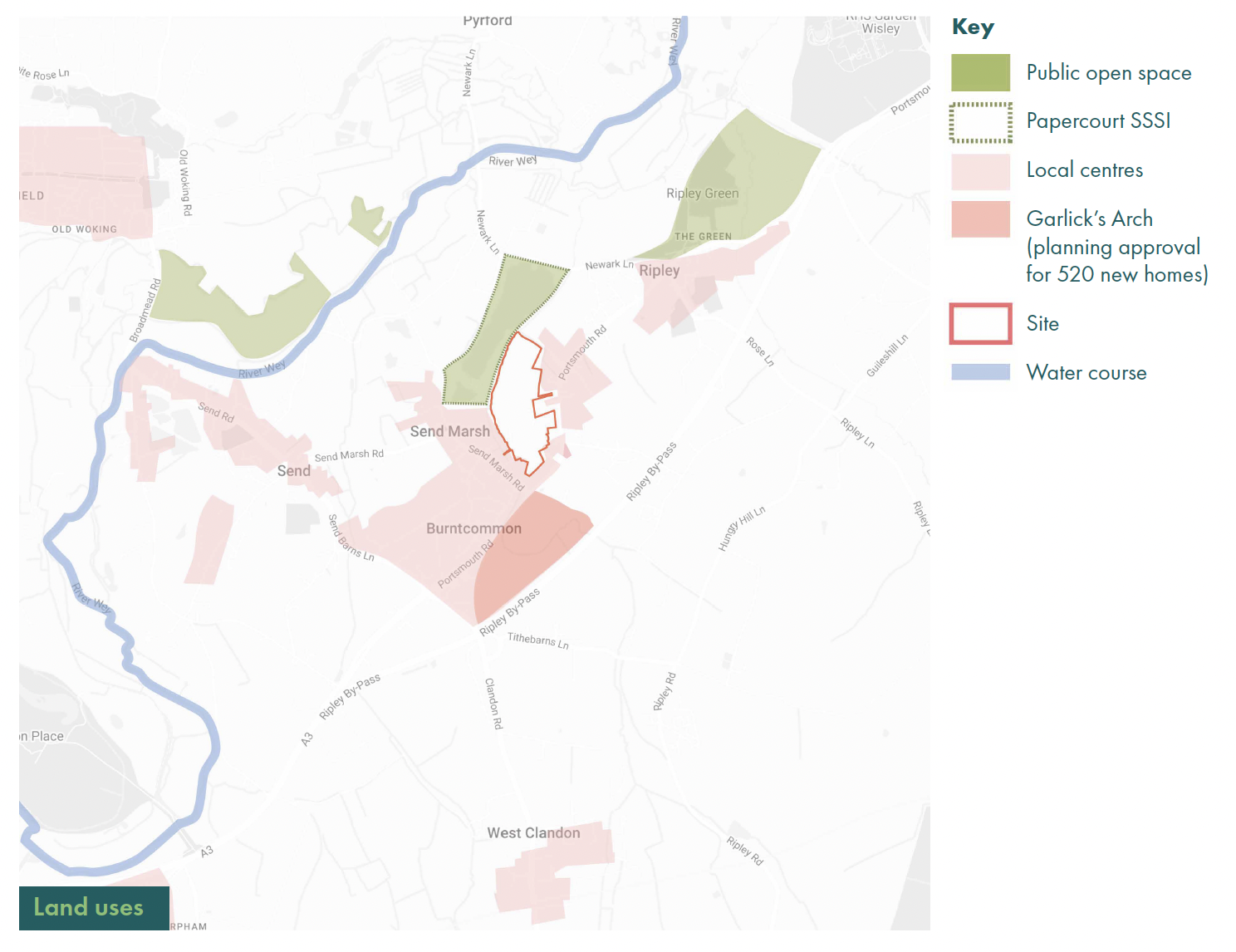The height and width of the screenshot is (952, 1236).
Task: Click the Clandon Rd road label
Action: 493,704
